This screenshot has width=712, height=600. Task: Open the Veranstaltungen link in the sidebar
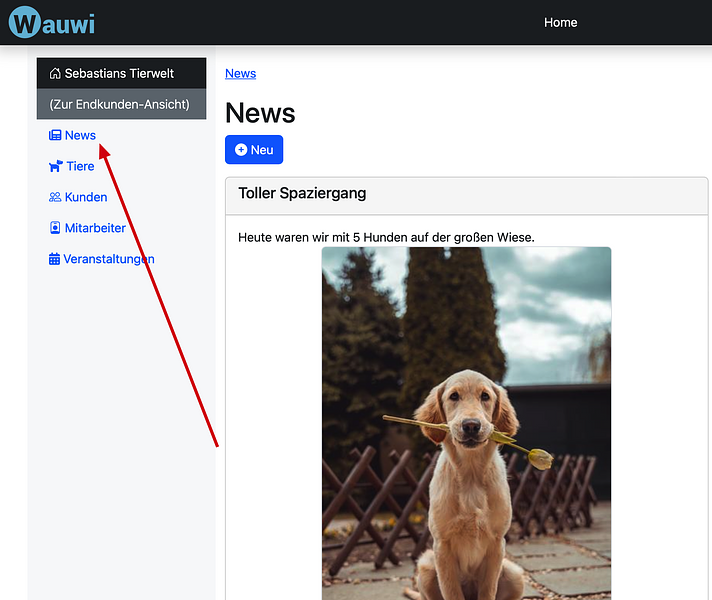coord(109,260)
